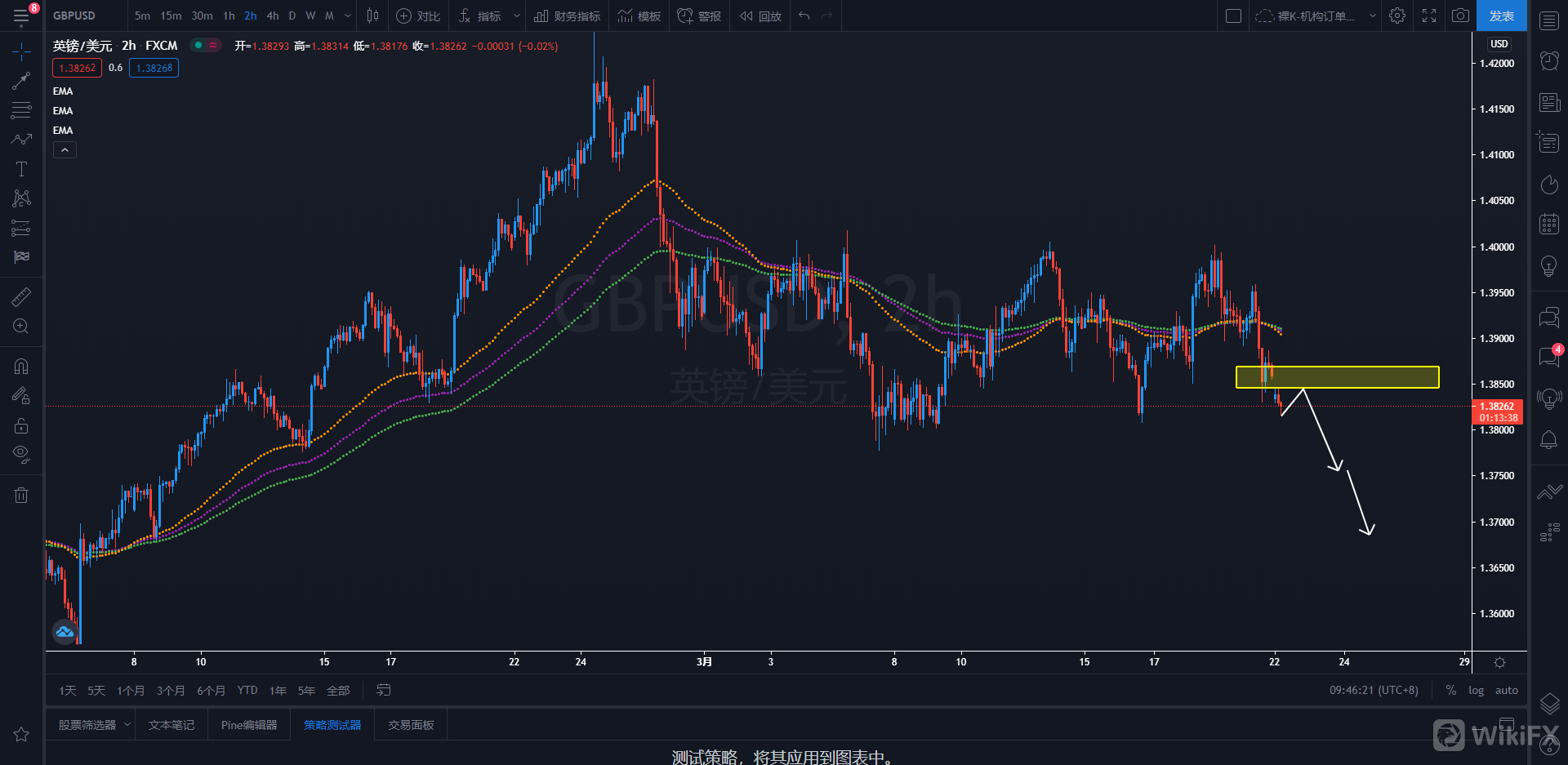This screenshot has height=765, width=1568.
Task: Open chart settings gear in top toolbar
Action: point(1397,16)
